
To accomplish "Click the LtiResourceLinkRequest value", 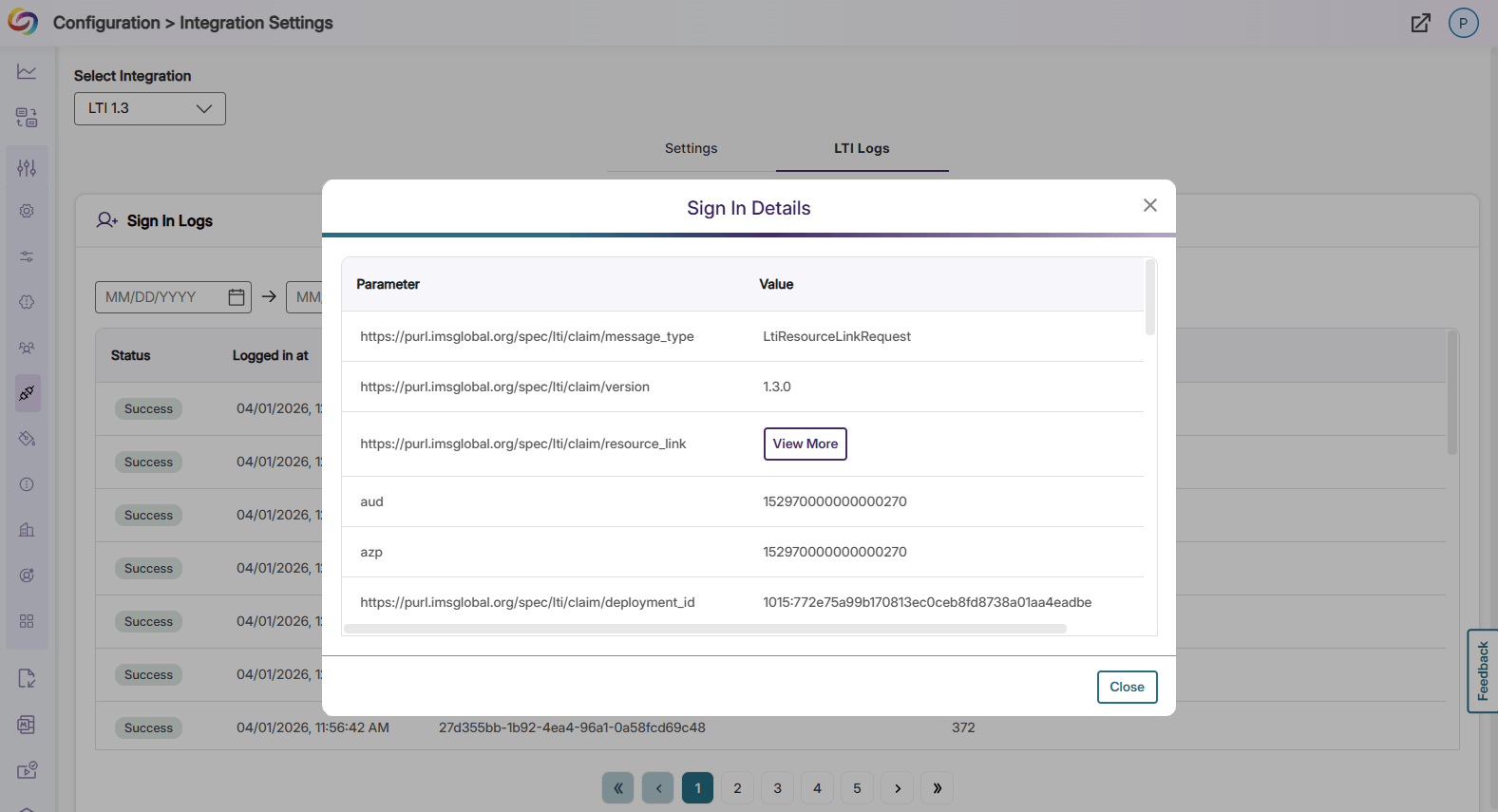I will click(x=837, y=336).
